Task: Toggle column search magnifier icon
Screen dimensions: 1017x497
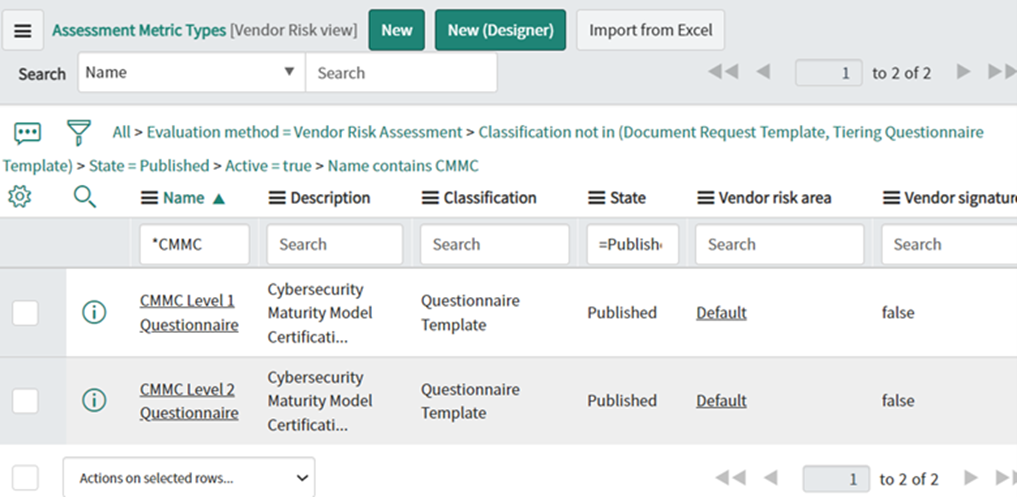Action: 85,197
